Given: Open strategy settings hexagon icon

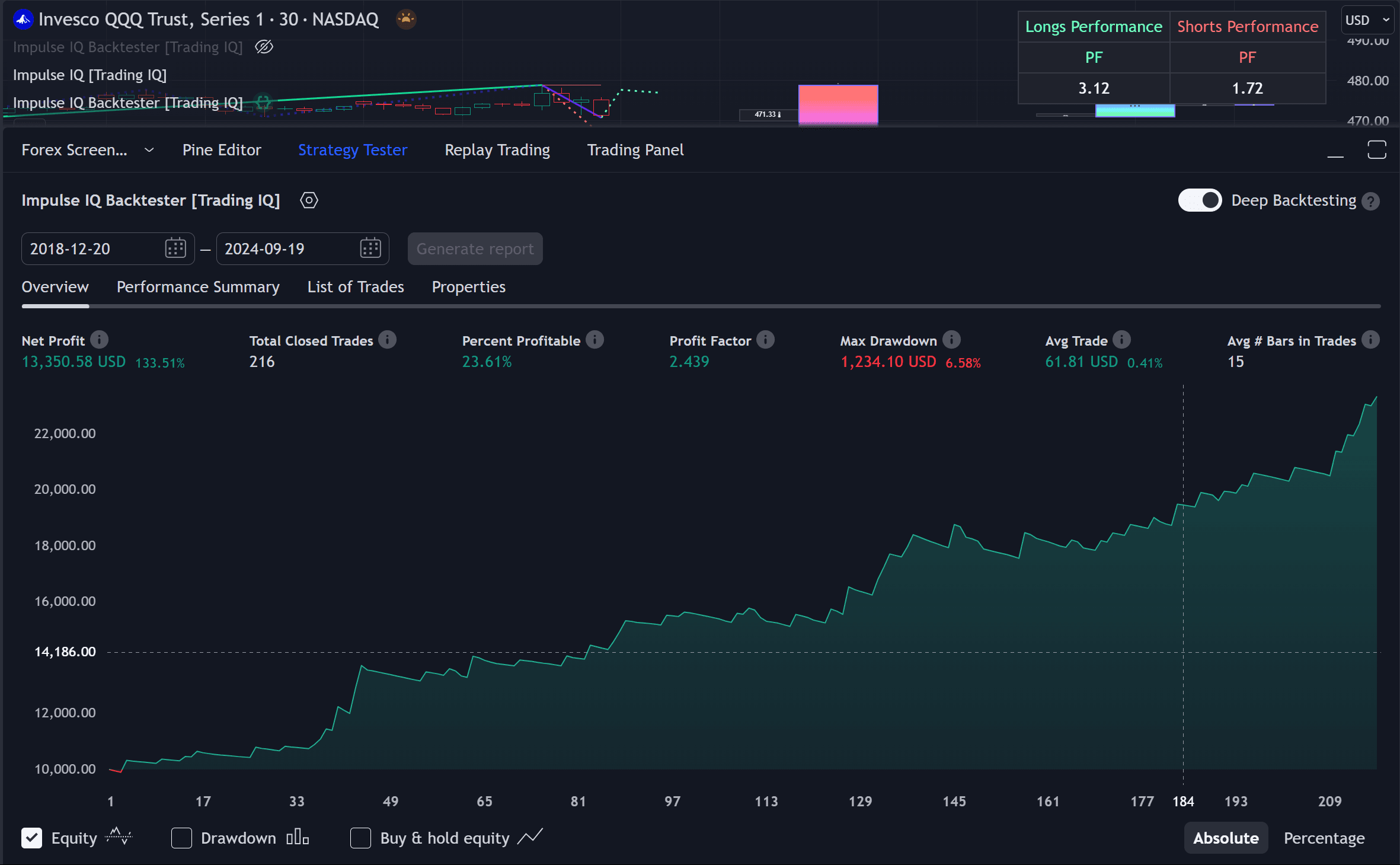Looking at the screenshot, I should tap(309, 200).
